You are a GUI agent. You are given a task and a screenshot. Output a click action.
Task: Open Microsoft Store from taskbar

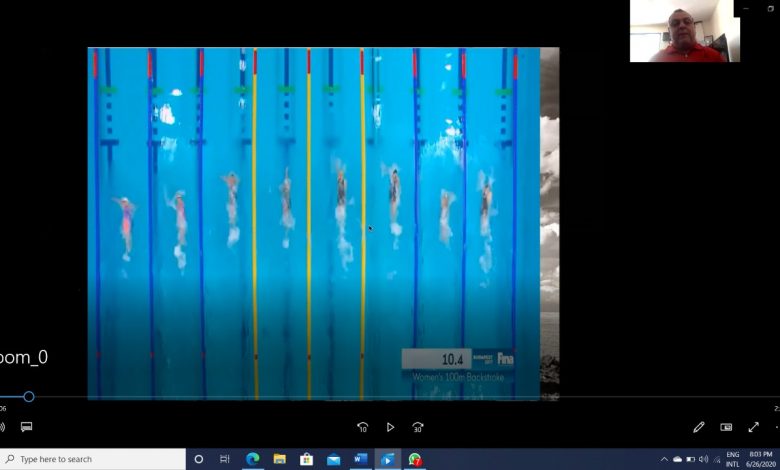306,459
